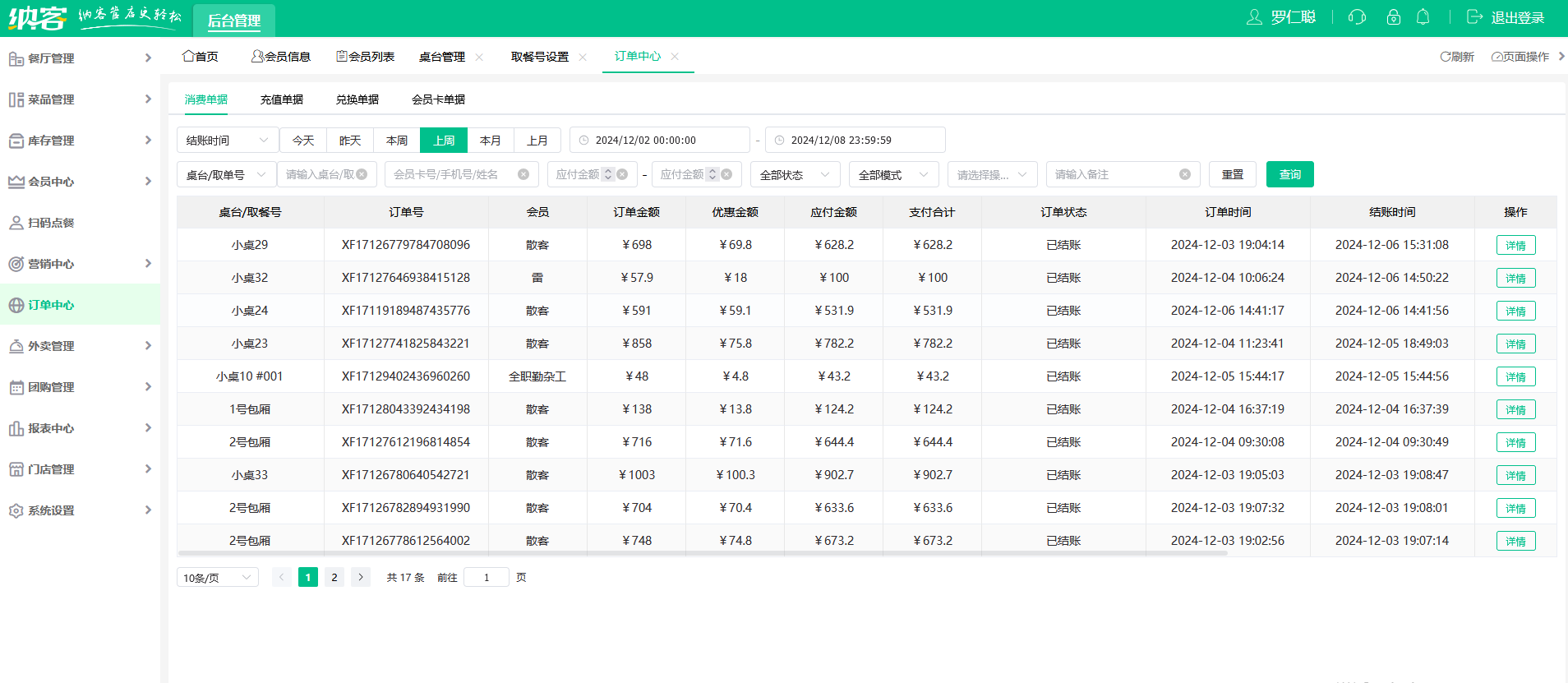This screenshot has width=1568, height=683.
Task: Click the lock screen icon
Action: (1393, 17)
